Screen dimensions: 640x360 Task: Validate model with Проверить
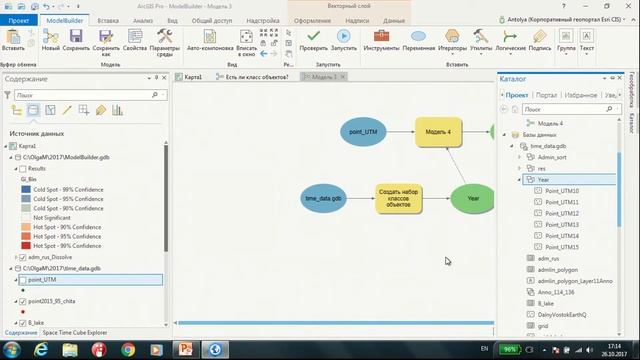point(313,40)
